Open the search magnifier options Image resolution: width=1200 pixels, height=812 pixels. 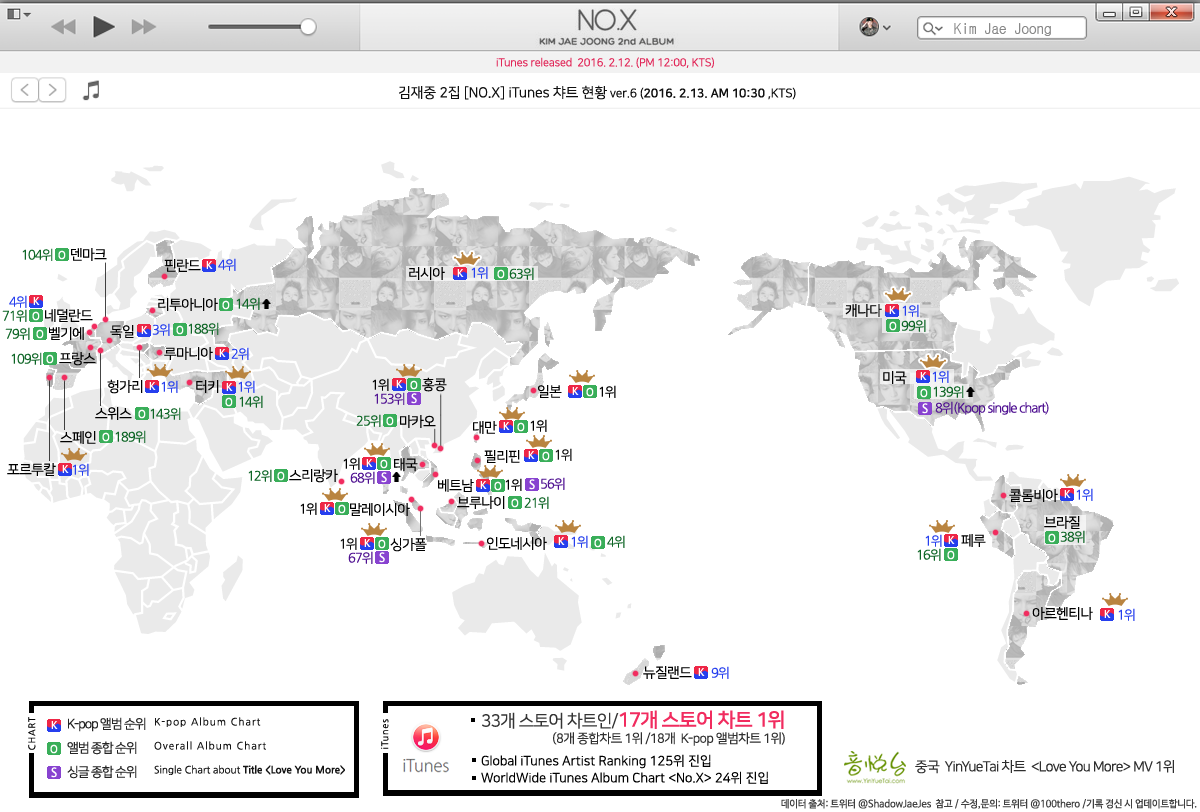(934, 29)
